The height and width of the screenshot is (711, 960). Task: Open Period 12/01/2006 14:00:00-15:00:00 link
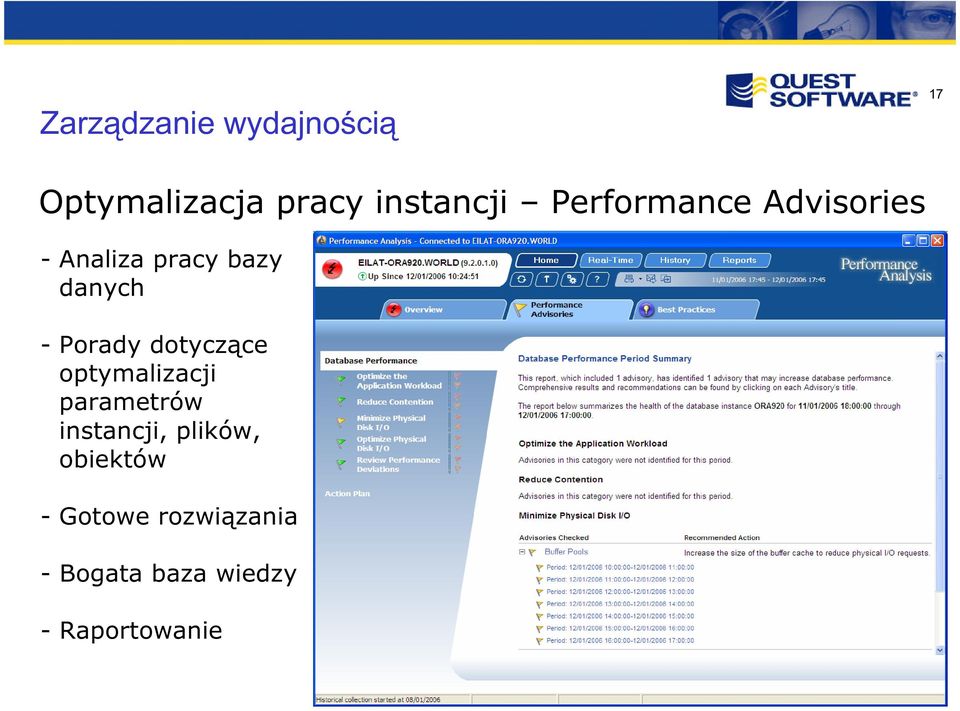[x=620, y=617]
